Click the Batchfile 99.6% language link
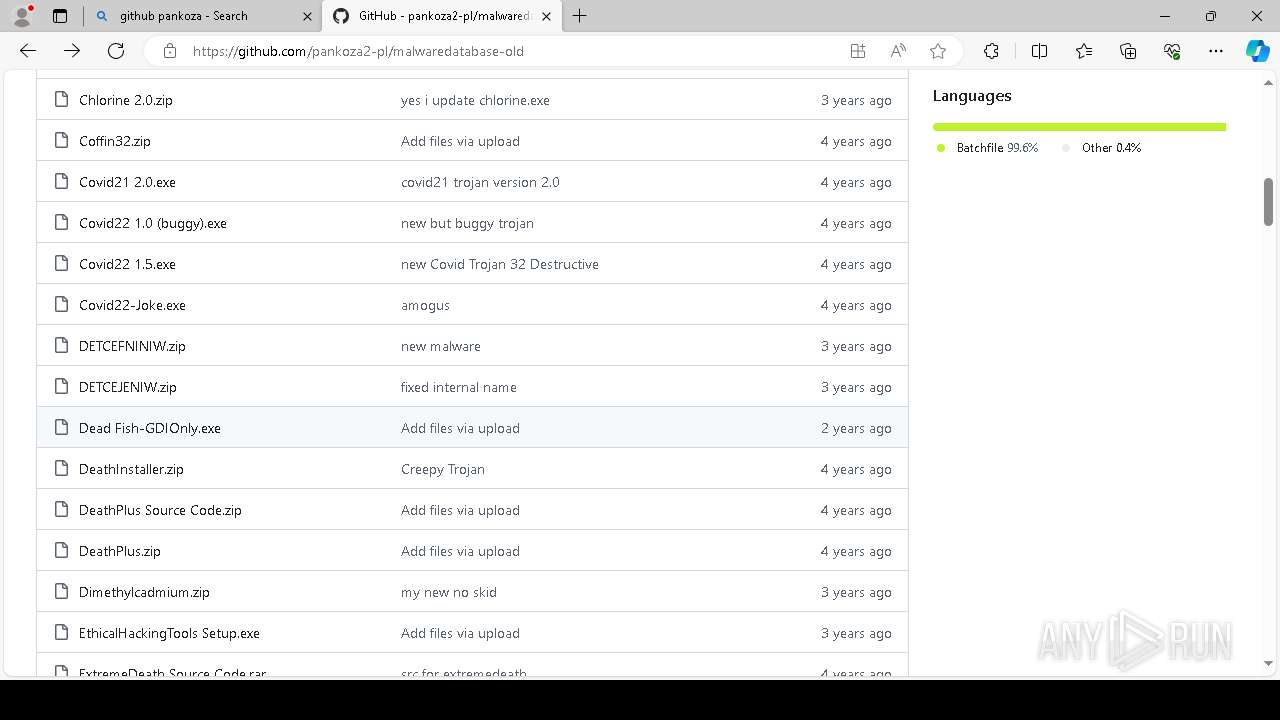This screenshot has height=720, width=1280. (x=997, y=147)
